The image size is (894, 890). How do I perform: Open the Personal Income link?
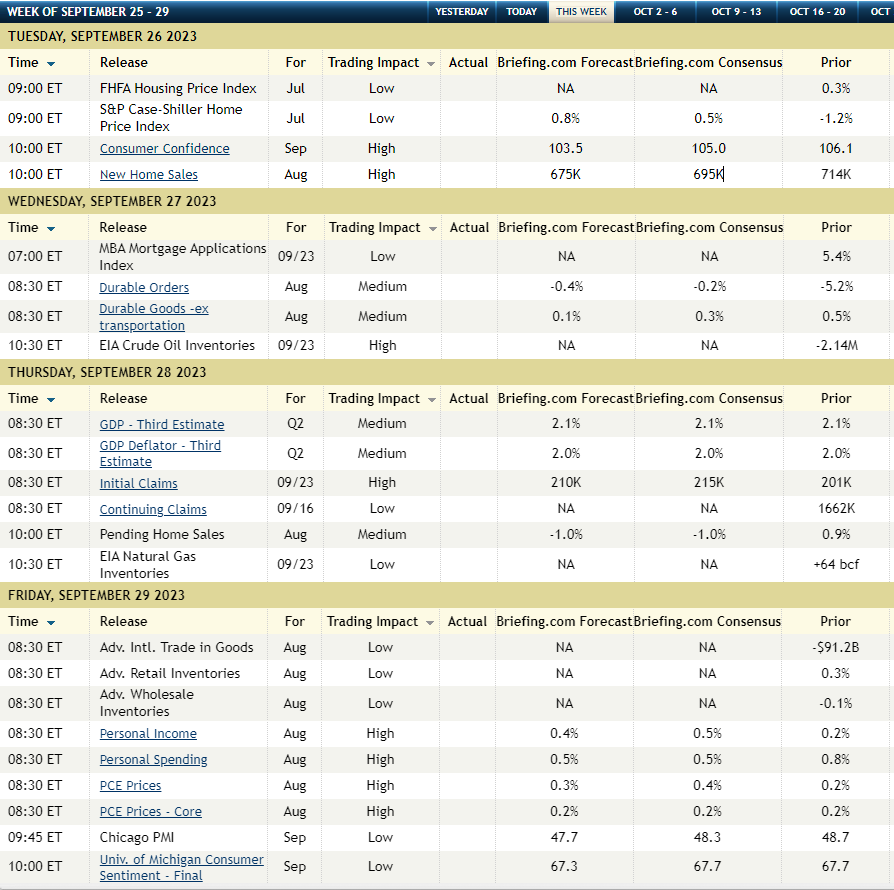(148, 733)
